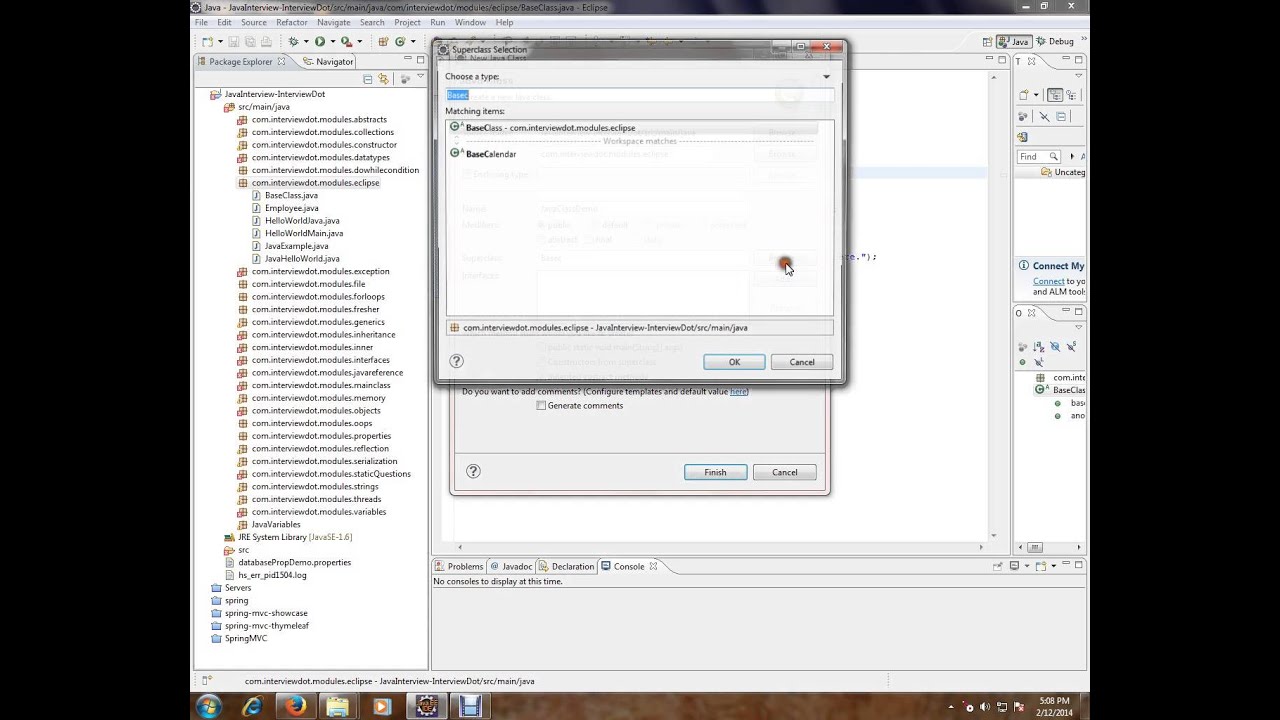Click the New file toolbar icon
The width and height of the screenshot is (1280, 720).
click(207, 42)
